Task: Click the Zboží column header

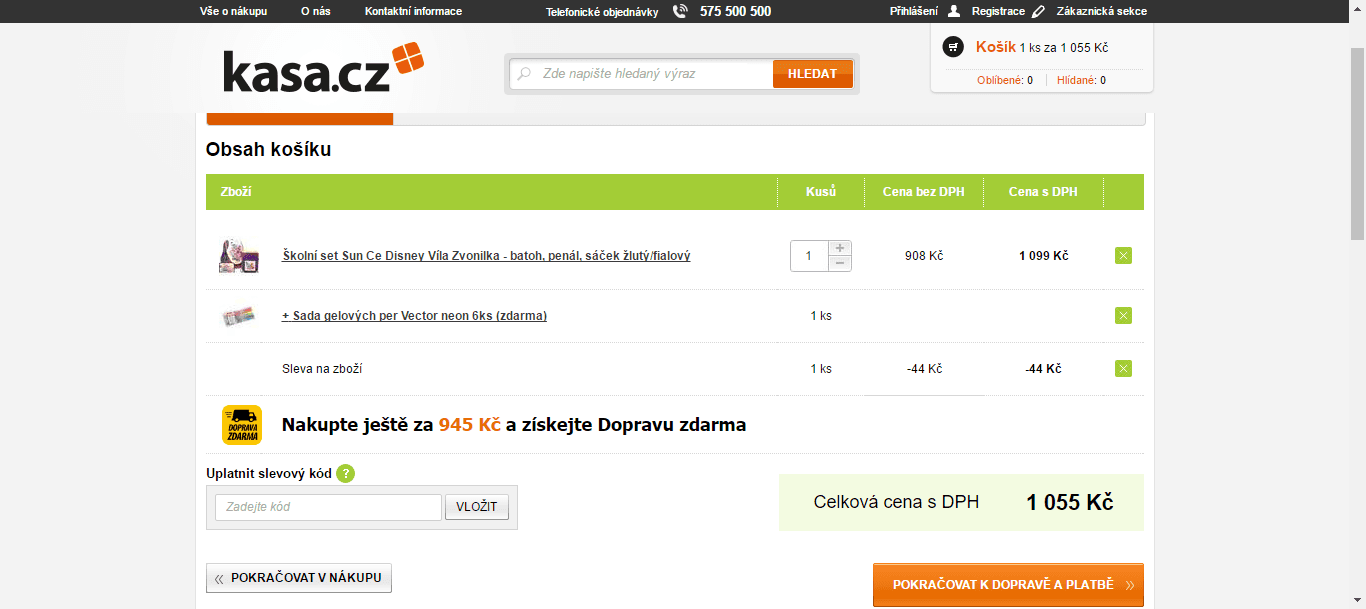Action: [x=236, y=192]
